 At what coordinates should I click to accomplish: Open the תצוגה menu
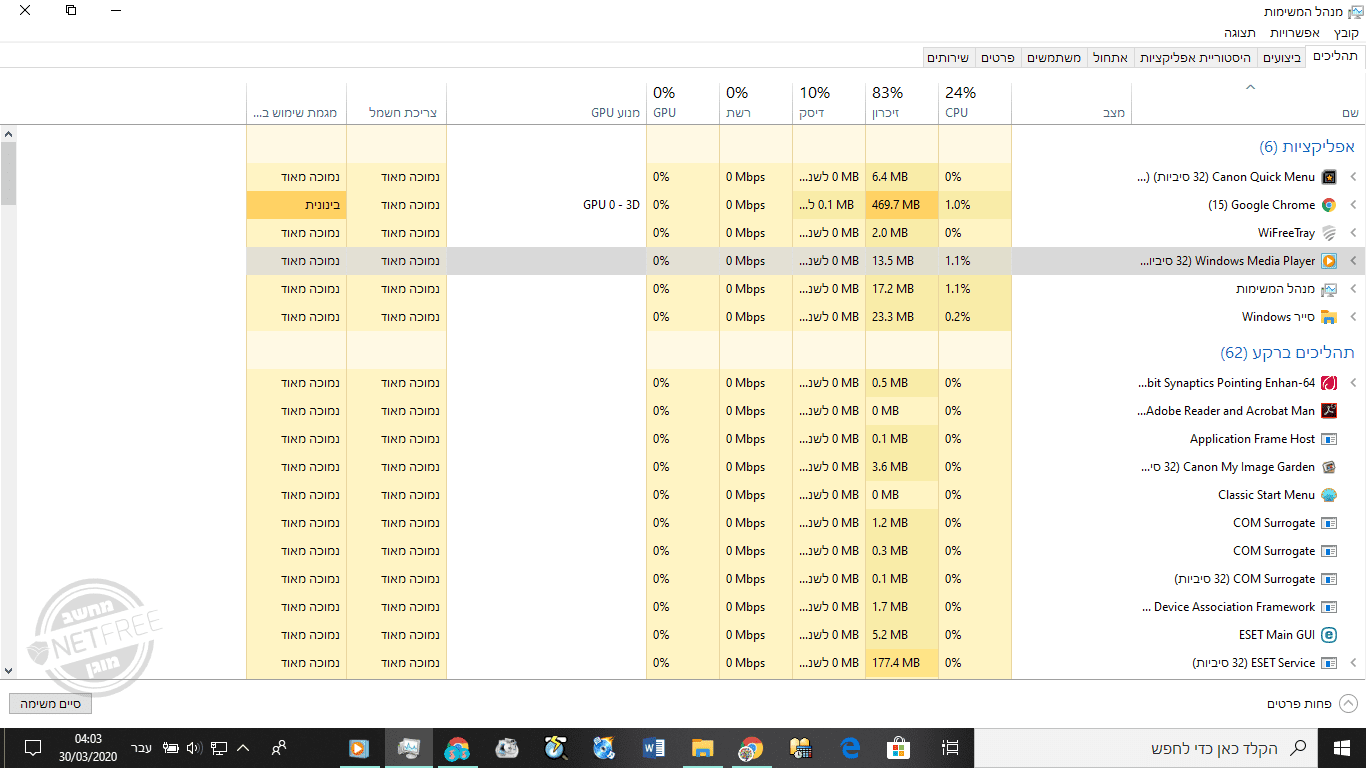1240,33
